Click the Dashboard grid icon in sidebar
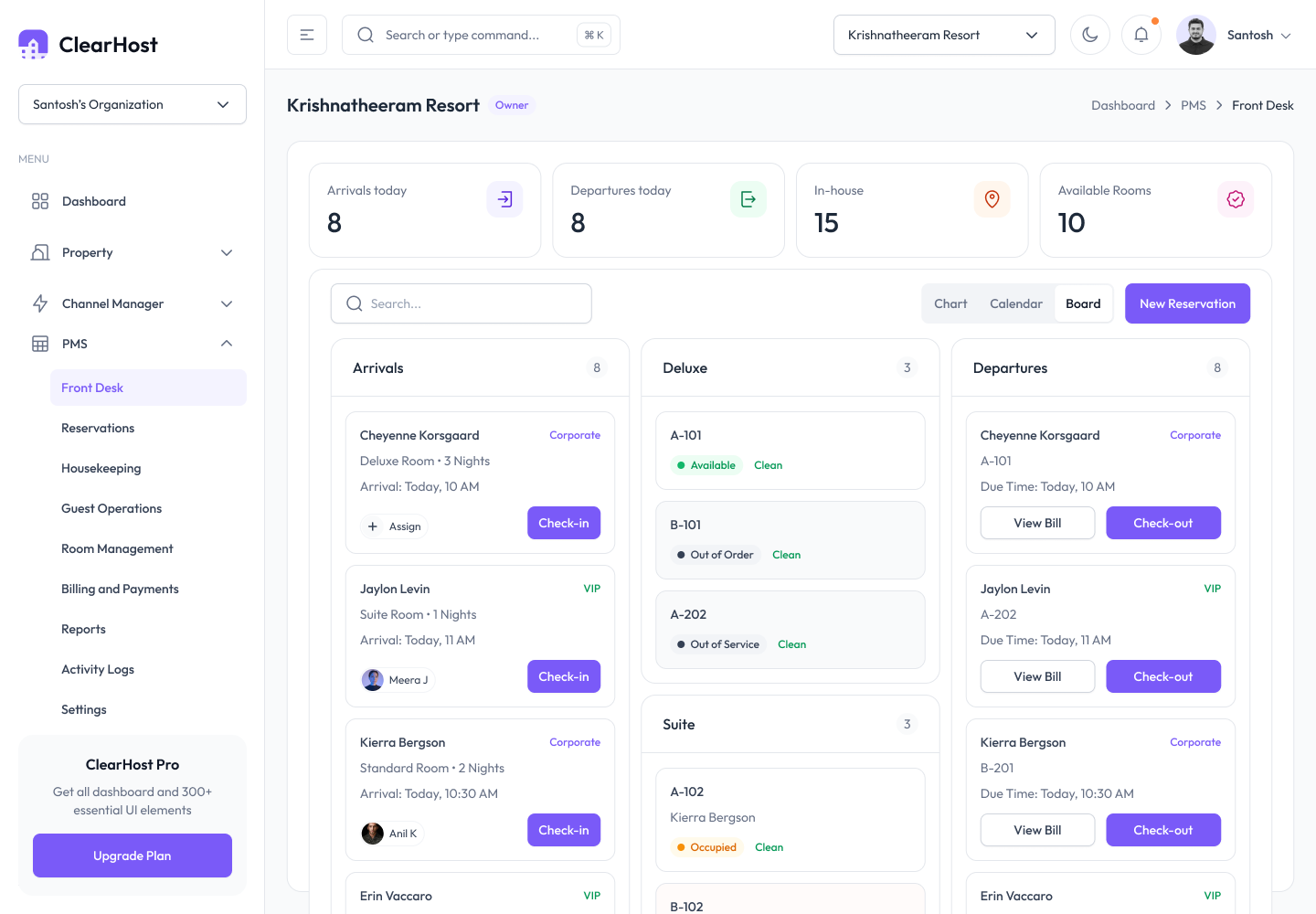The height and width of the screenshot is (914, 1316). (x=40, y=201)
